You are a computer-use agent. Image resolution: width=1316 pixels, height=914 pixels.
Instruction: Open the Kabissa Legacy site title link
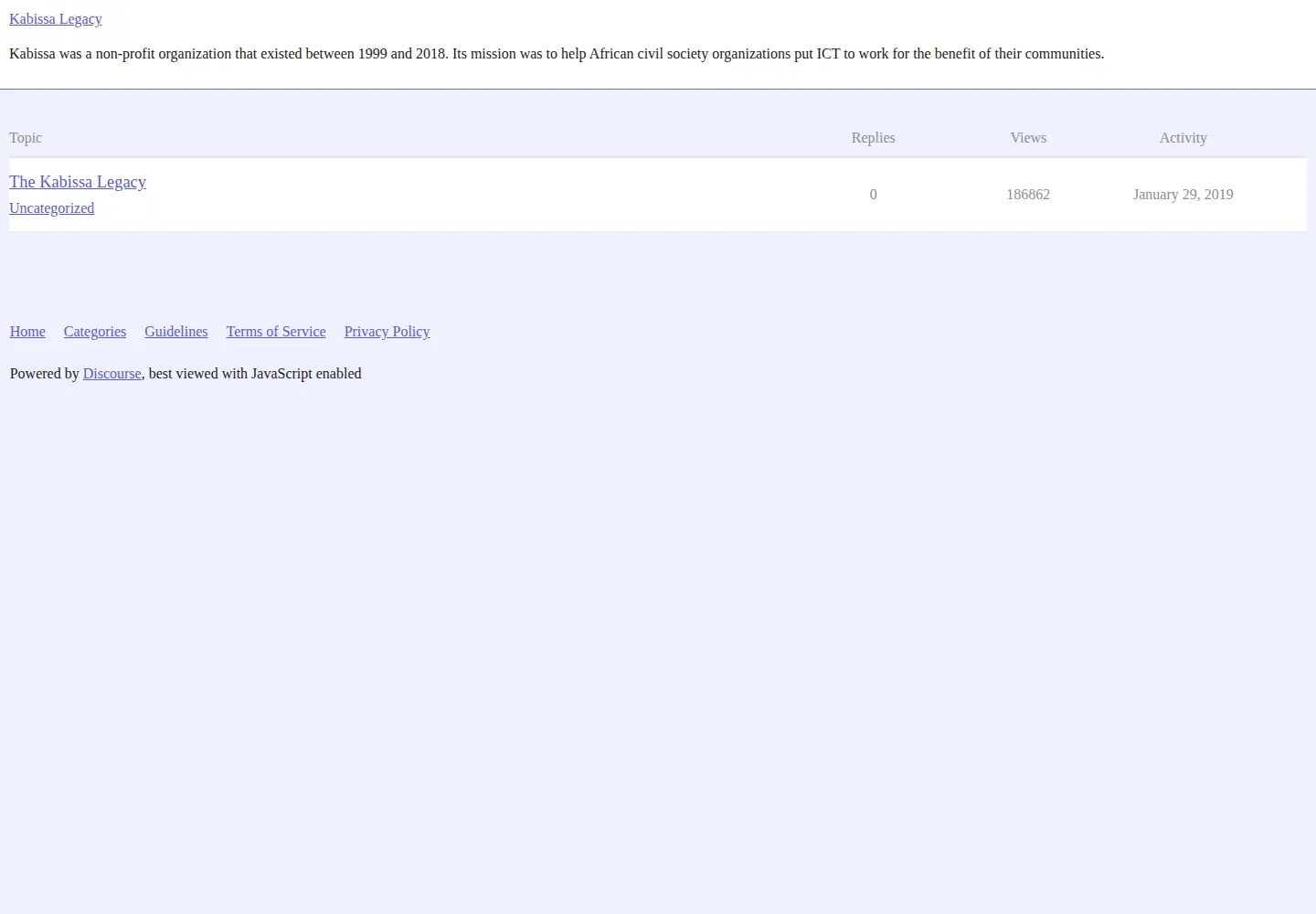(x=56, y=19)
